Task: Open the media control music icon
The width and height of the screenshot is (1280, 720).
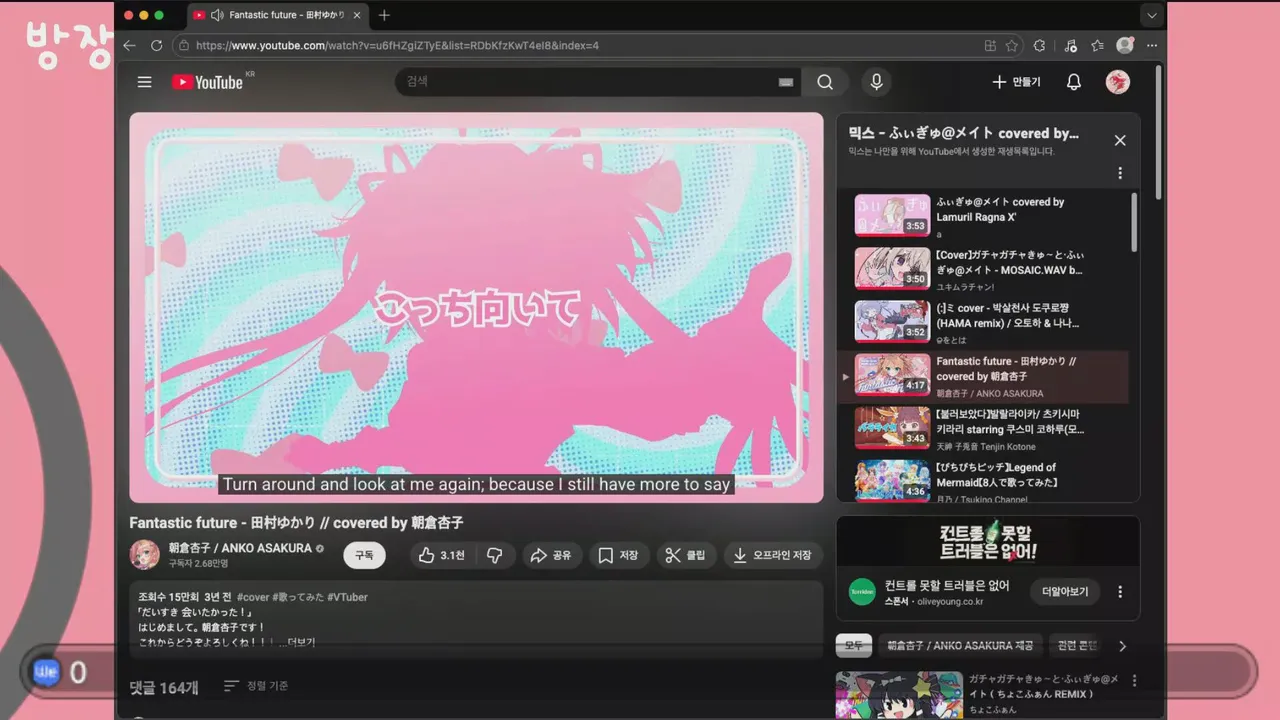Action: (1070, 45)
